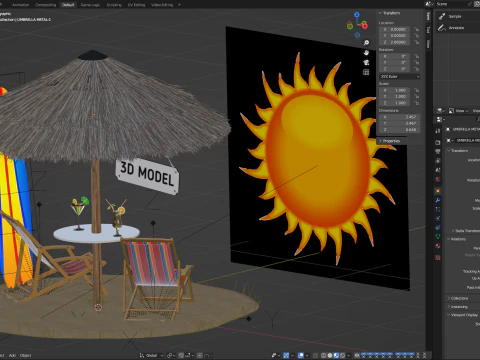
Task: Click the viewport pan hand icon
Action: [x=366, y=53]
